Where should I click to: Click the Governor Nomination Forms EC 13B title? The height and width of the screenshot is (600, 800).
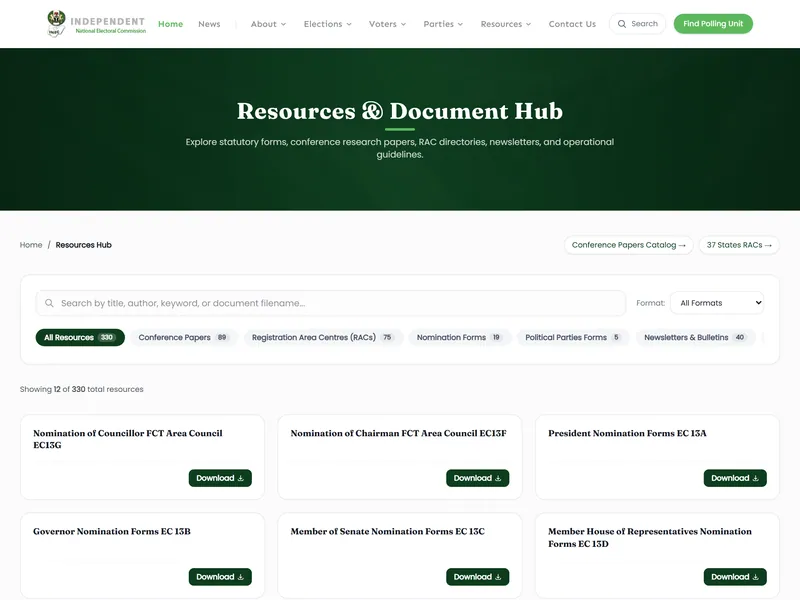pyautogui.click(x=112, y=531)
